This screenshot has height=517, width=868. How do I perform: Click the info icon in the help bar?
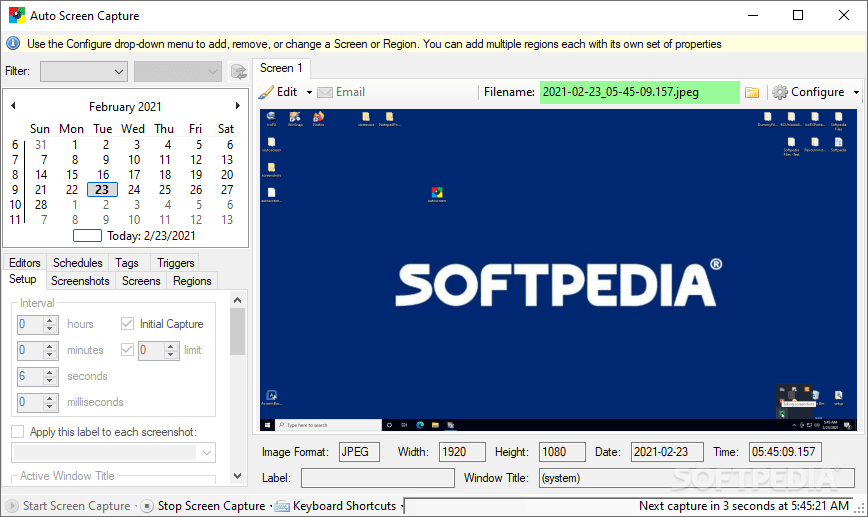(x=13, y=43)
